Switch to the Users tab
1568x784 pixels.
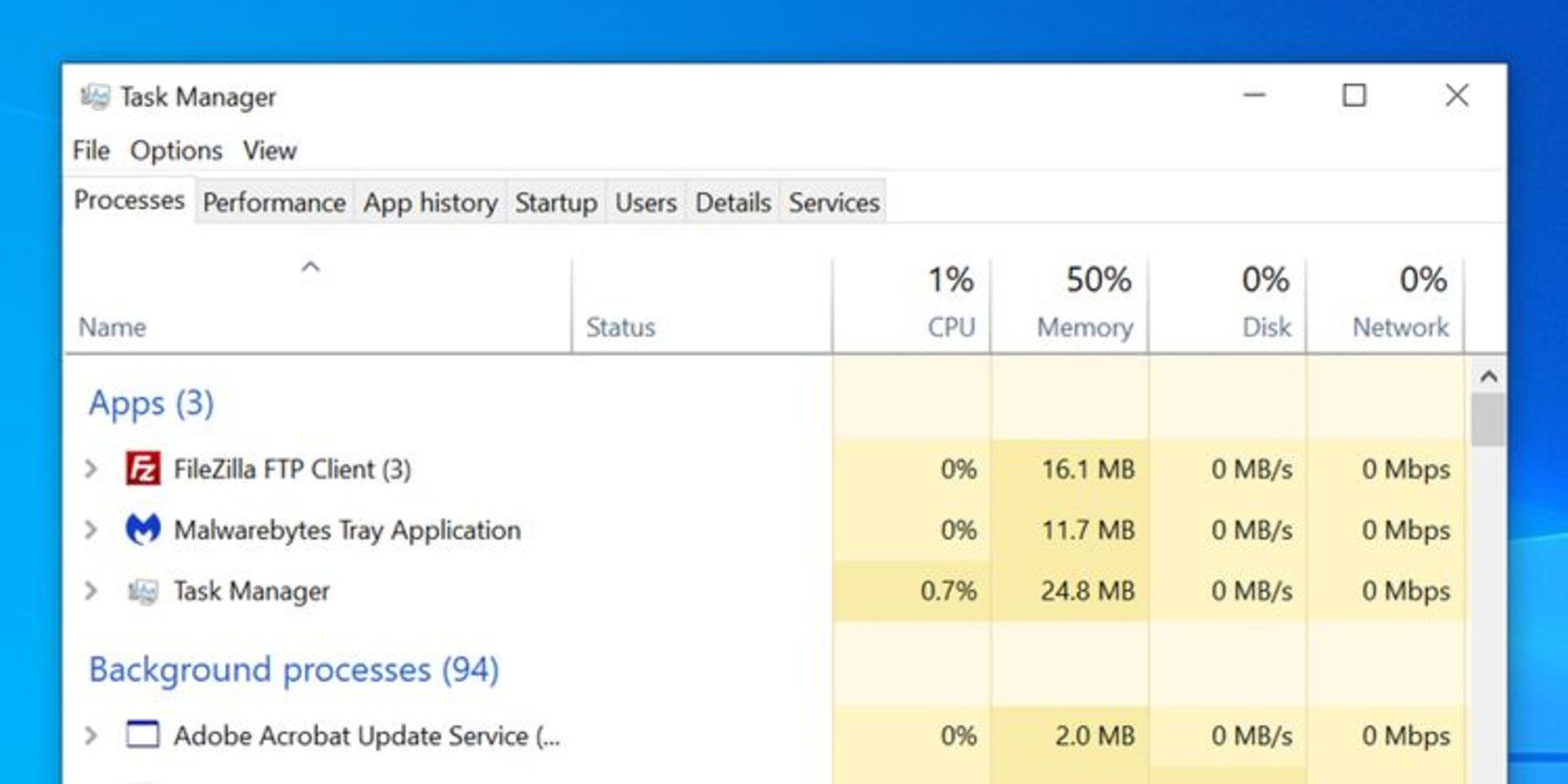pos(646,202)
